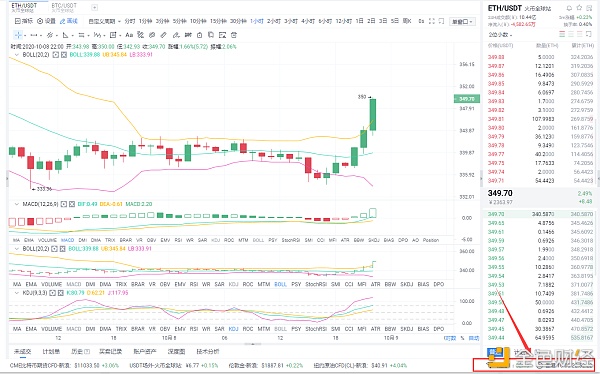Select the horizontal line drawing tool
This screenshot has width=600, height=374.
pos(34,35)
